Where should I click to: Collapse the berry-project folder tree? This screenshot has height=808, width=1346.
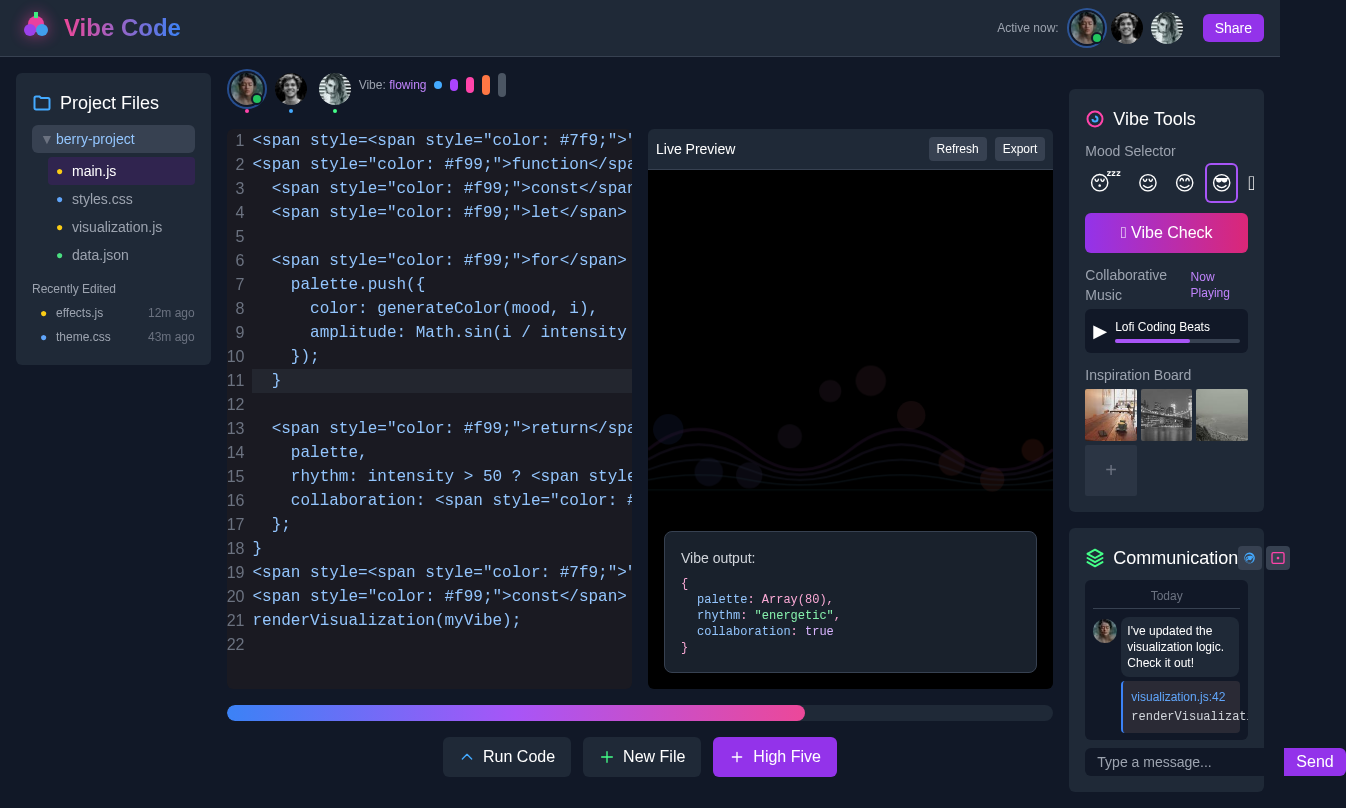click(x=46, y=139)
